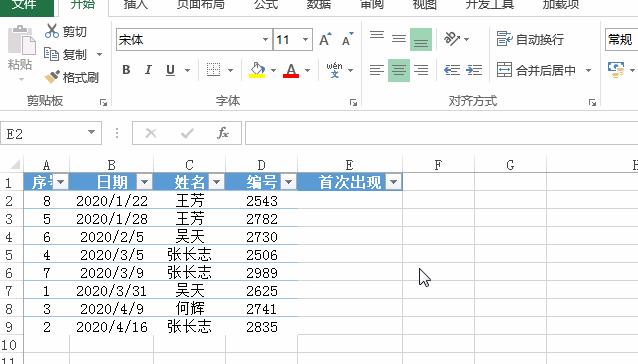This screenshot has width=638, height=364.
Task: Toggle italic formatting
Action: coord(148,70)
